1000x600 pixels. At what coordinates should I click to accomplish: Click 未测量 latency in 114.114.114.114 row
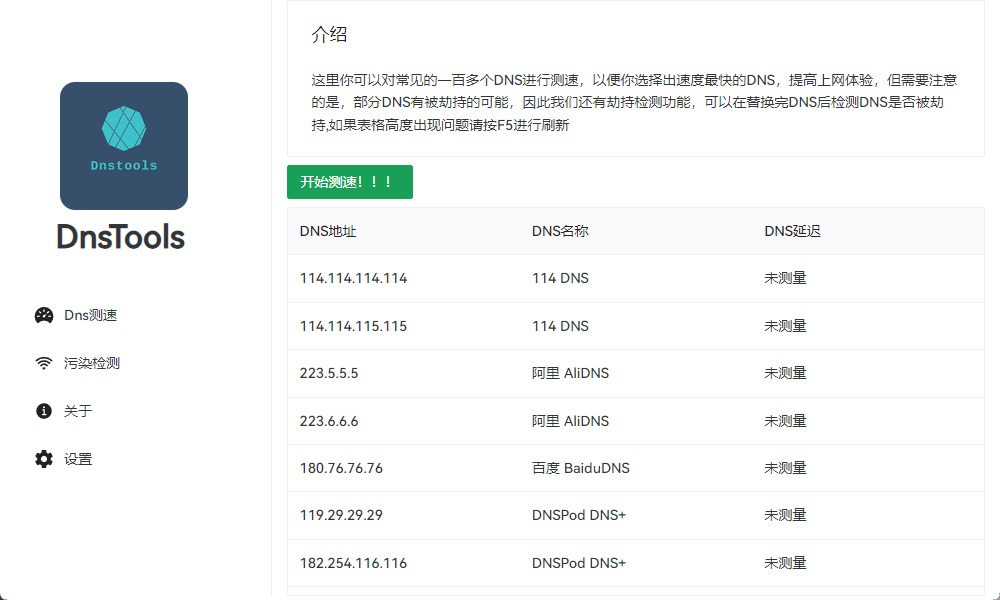click(785, 278)
